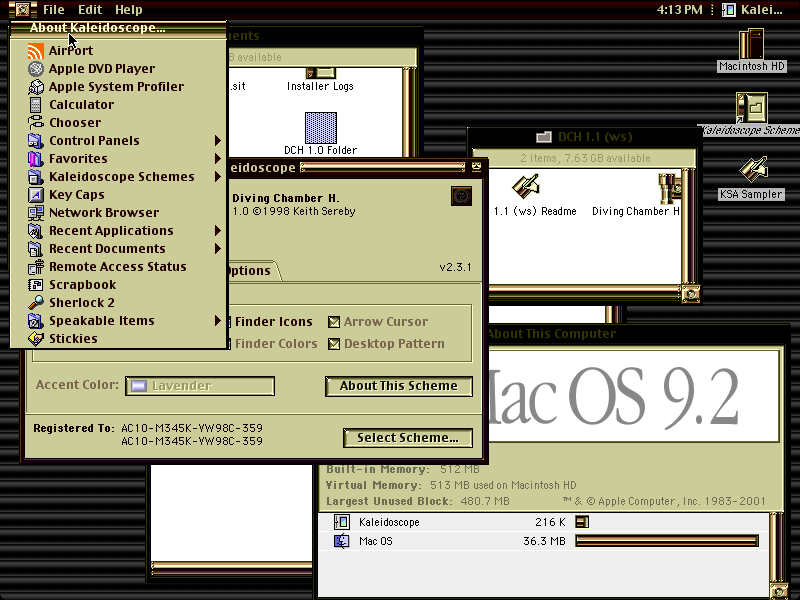800x600 pixels.
Task: Select the Diving Chamber H scheme icon
Action: tap(669, 188)
